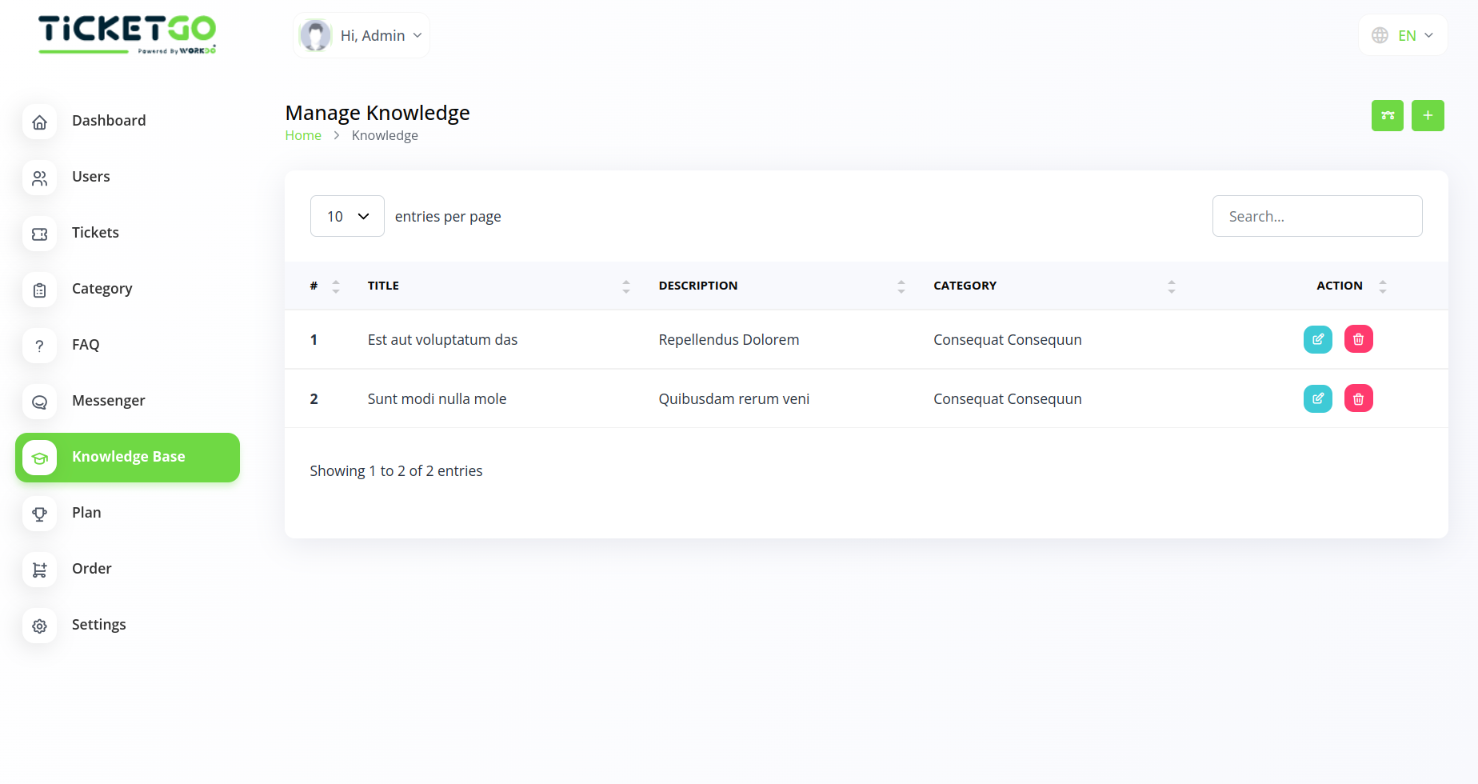Image resolution: width=1478 pixels, height=784 pixels.
Task: Open Settings from the sidebar
Action: (x=98, y=624)
